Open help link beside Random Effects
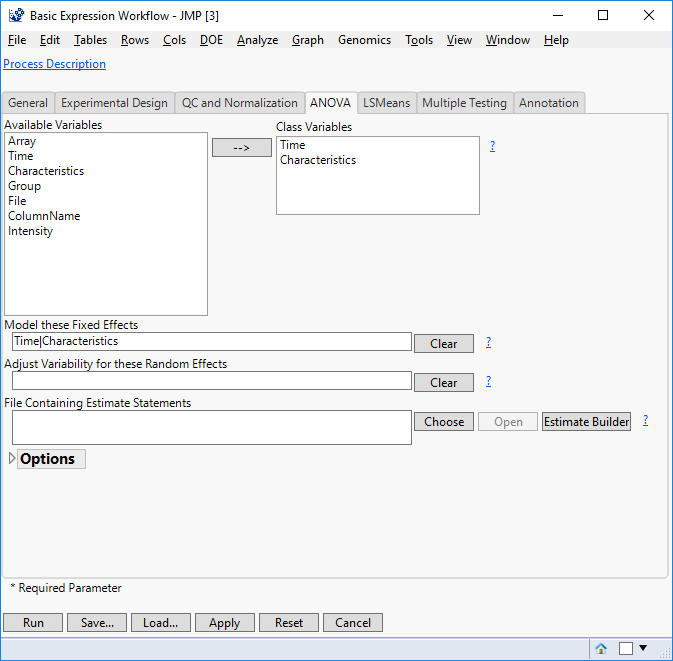Screen dimensions: 673x661 (488, 381)
